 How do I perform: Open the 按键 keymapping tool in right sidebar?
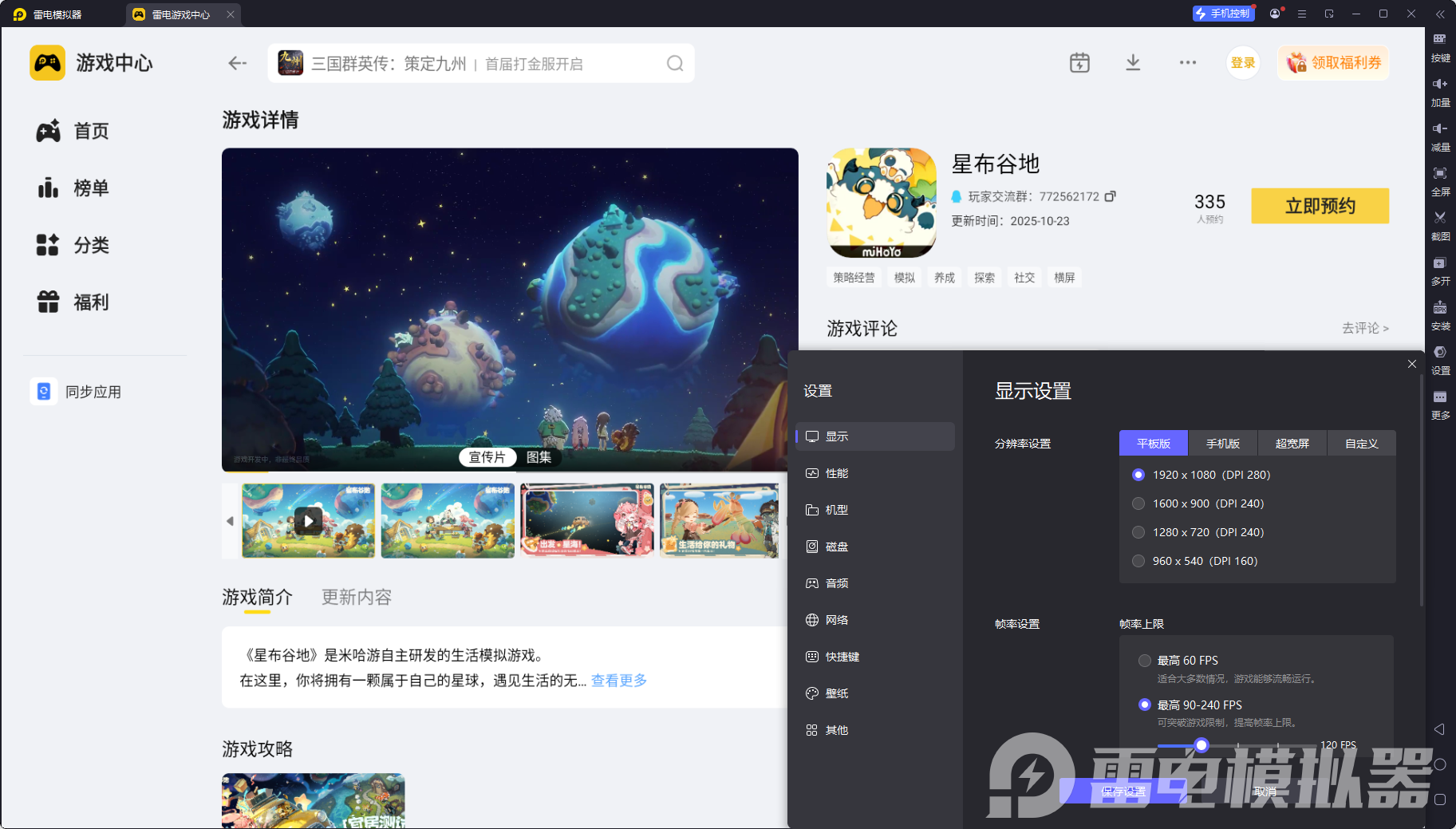[1440, 47]
